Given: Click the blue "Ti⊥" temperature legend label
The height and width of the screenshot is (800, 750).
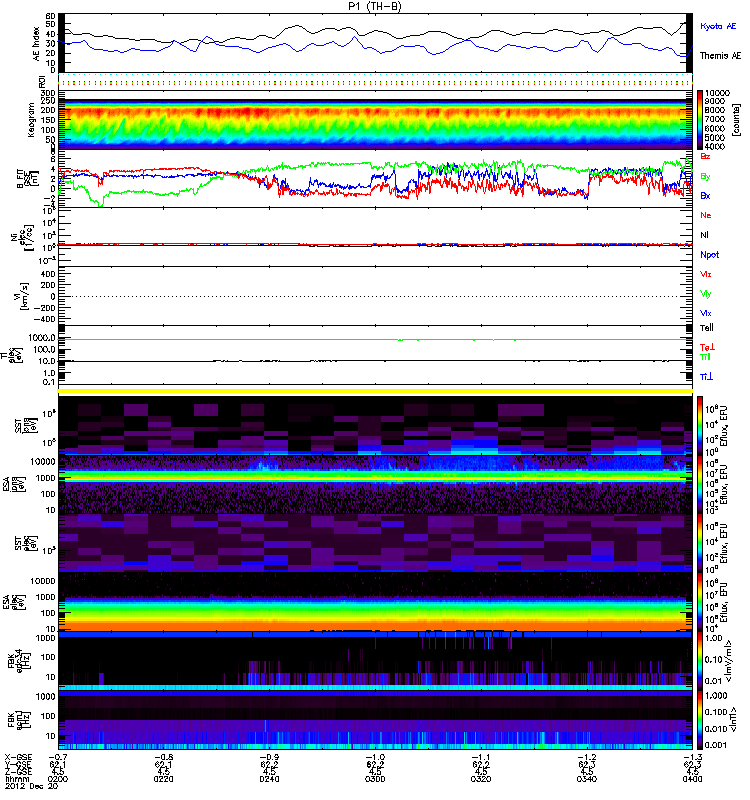Looking at the screenshot, I should [706, 377].
